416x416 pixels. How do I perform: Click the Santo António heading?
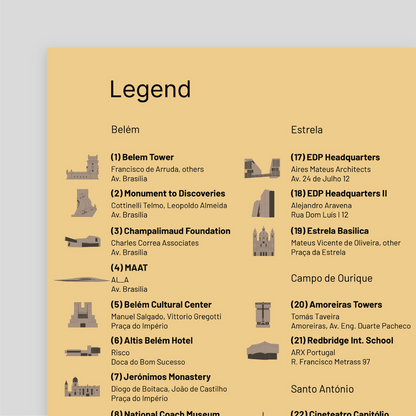point(322,389)
